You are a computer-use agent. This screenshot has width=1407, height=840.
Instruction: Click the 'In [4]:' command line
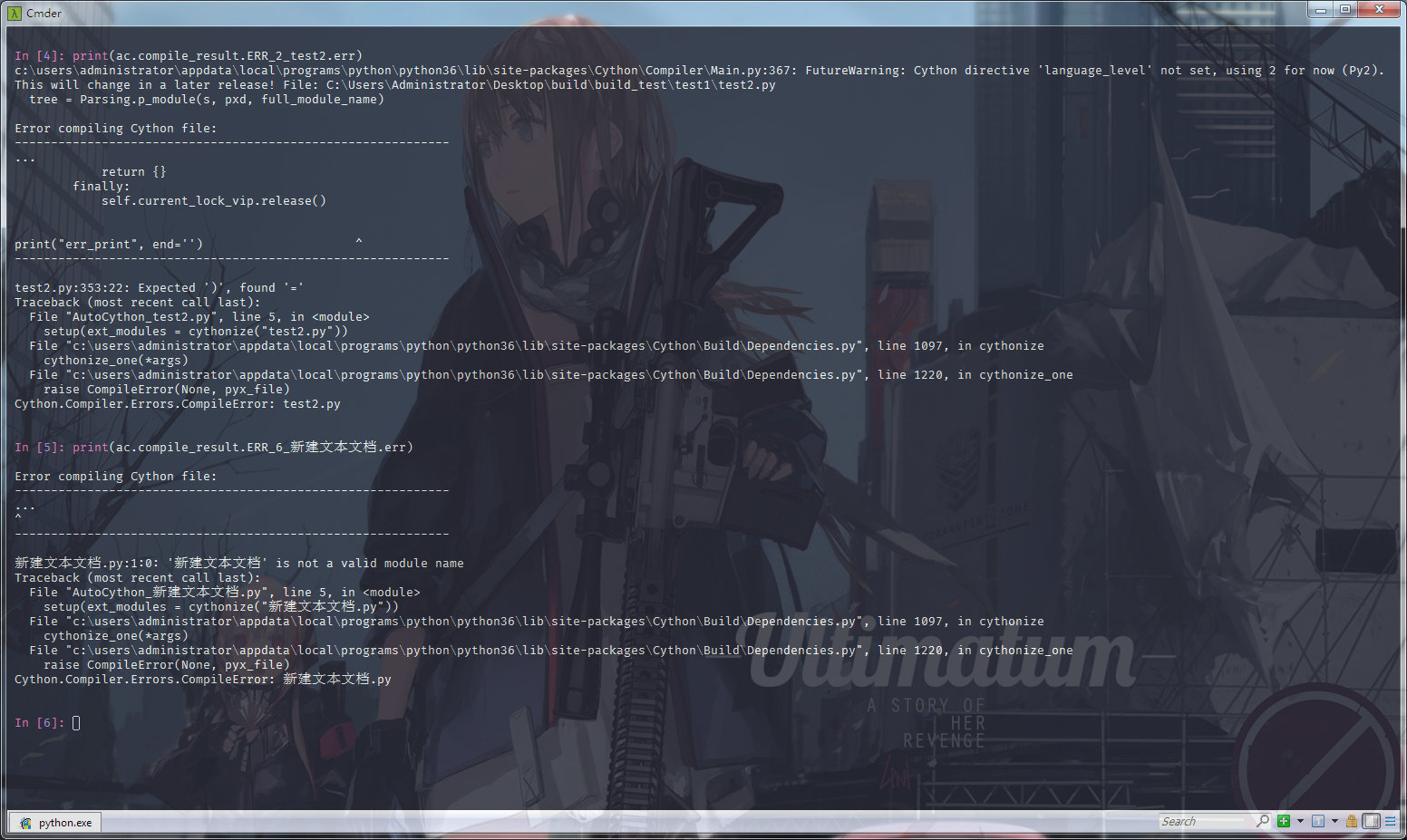tap(189, 55)
